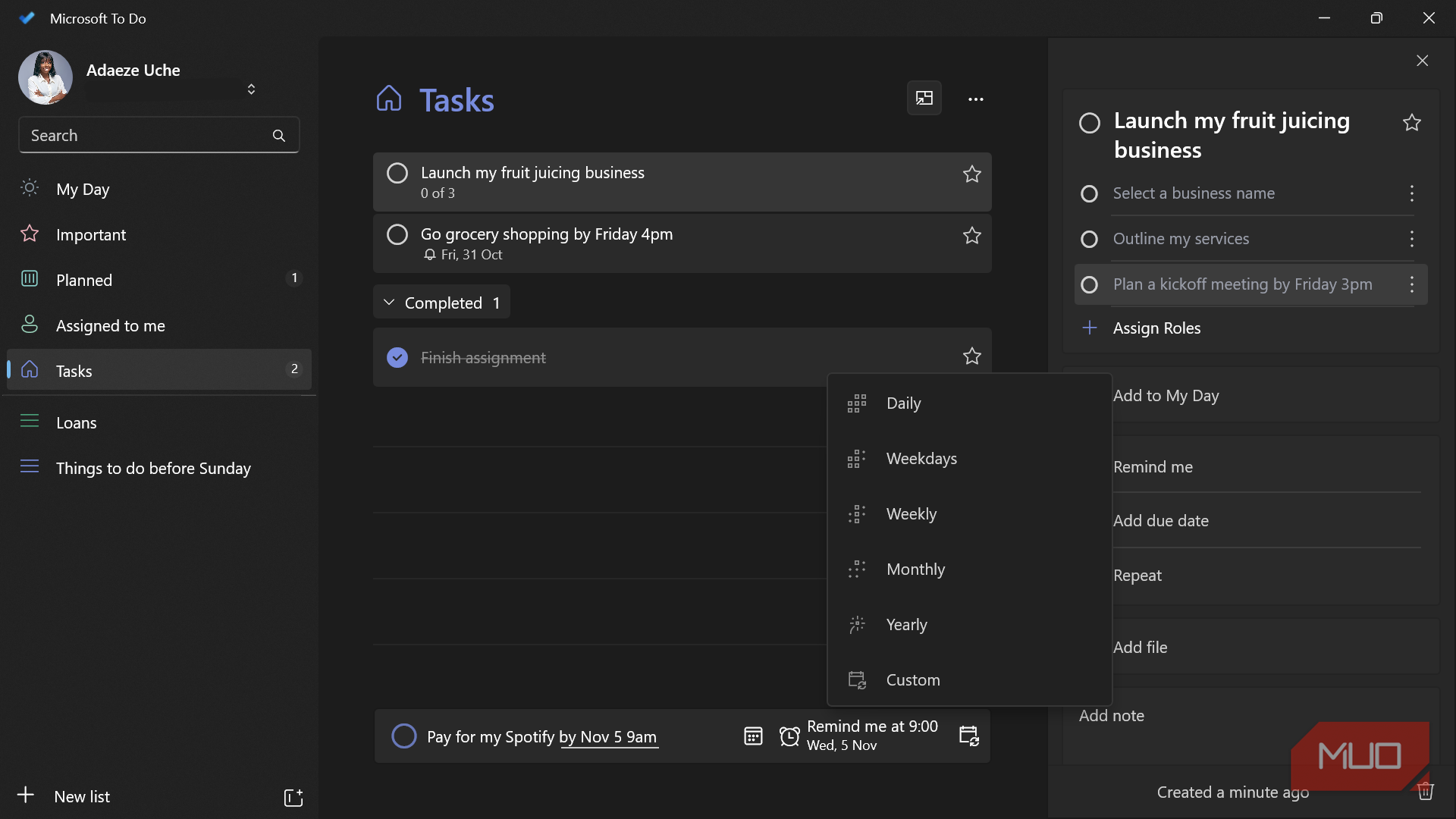Open options for Outline my services step
The image size is (1456, 819).
(x=1411, y=239)
